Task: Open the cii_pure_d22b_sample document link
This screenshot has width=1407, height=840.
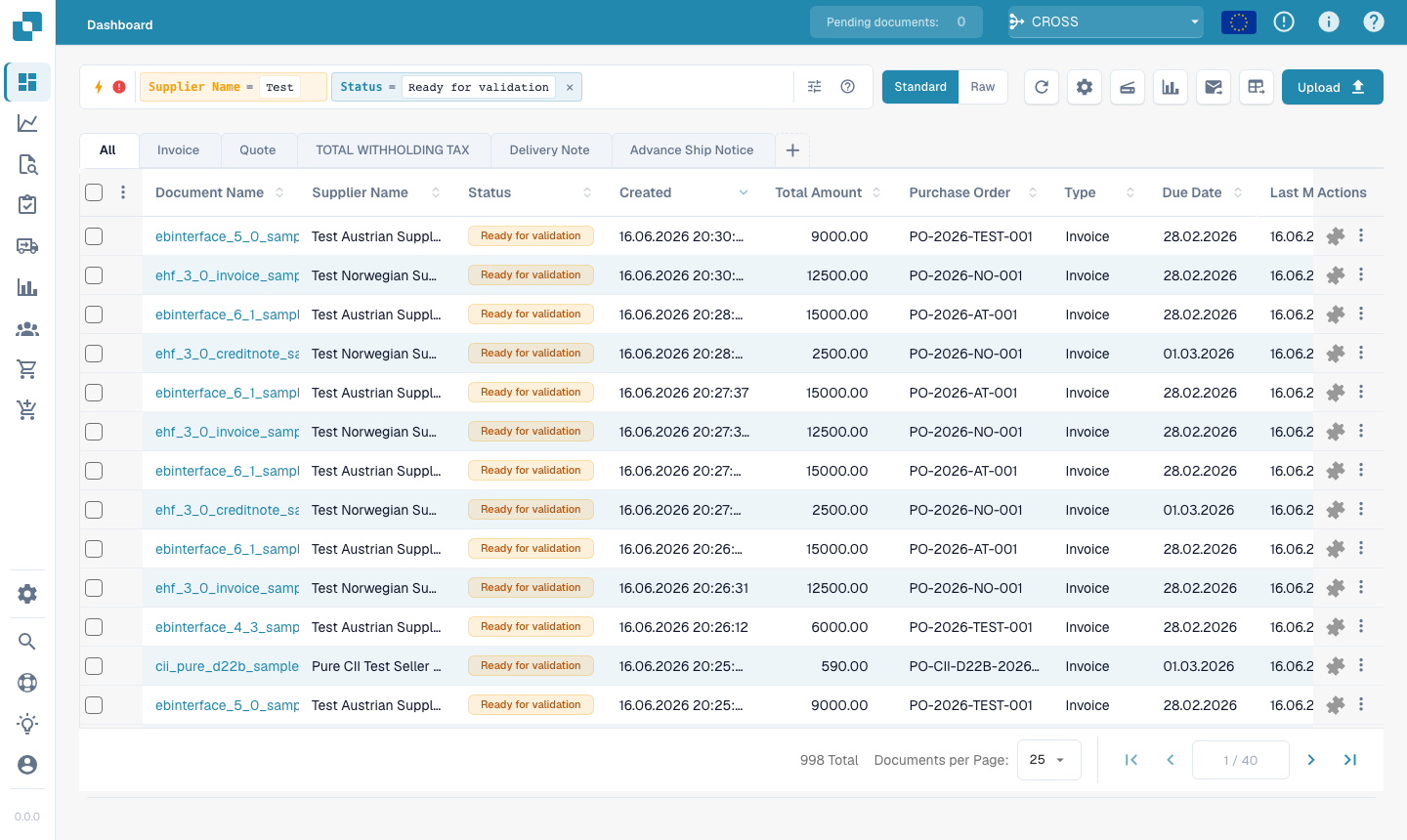Action: [x=227, y=666]
